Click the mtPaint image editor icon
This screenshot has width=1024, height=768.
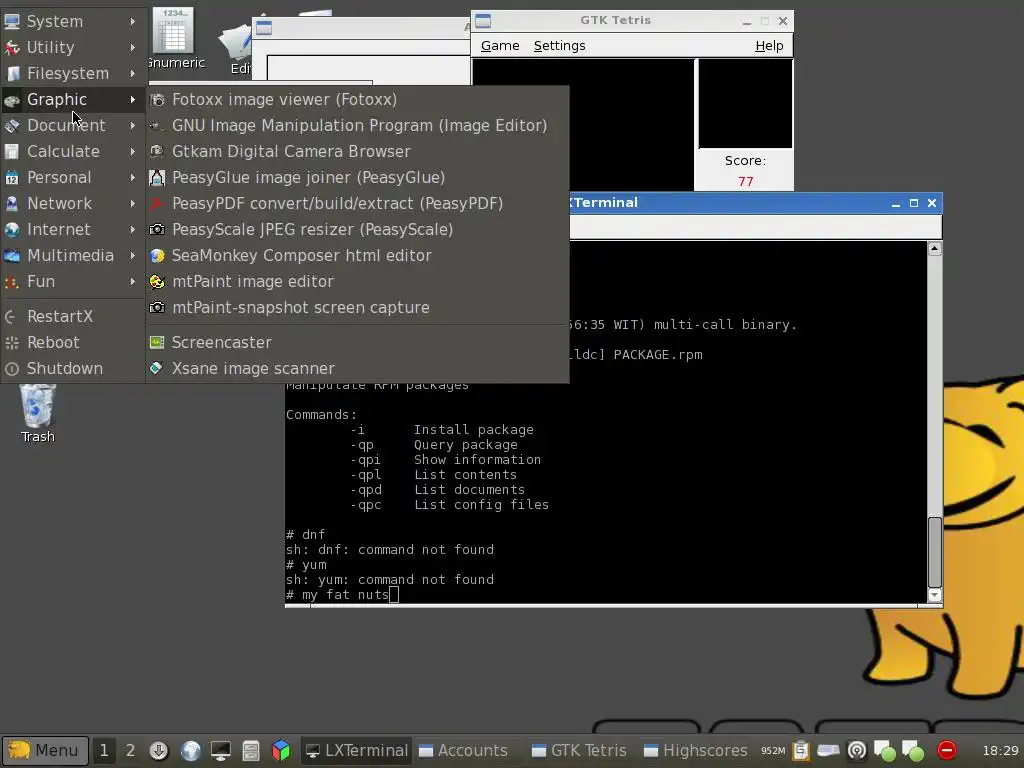pyautogui.click(x=157, y=281)
